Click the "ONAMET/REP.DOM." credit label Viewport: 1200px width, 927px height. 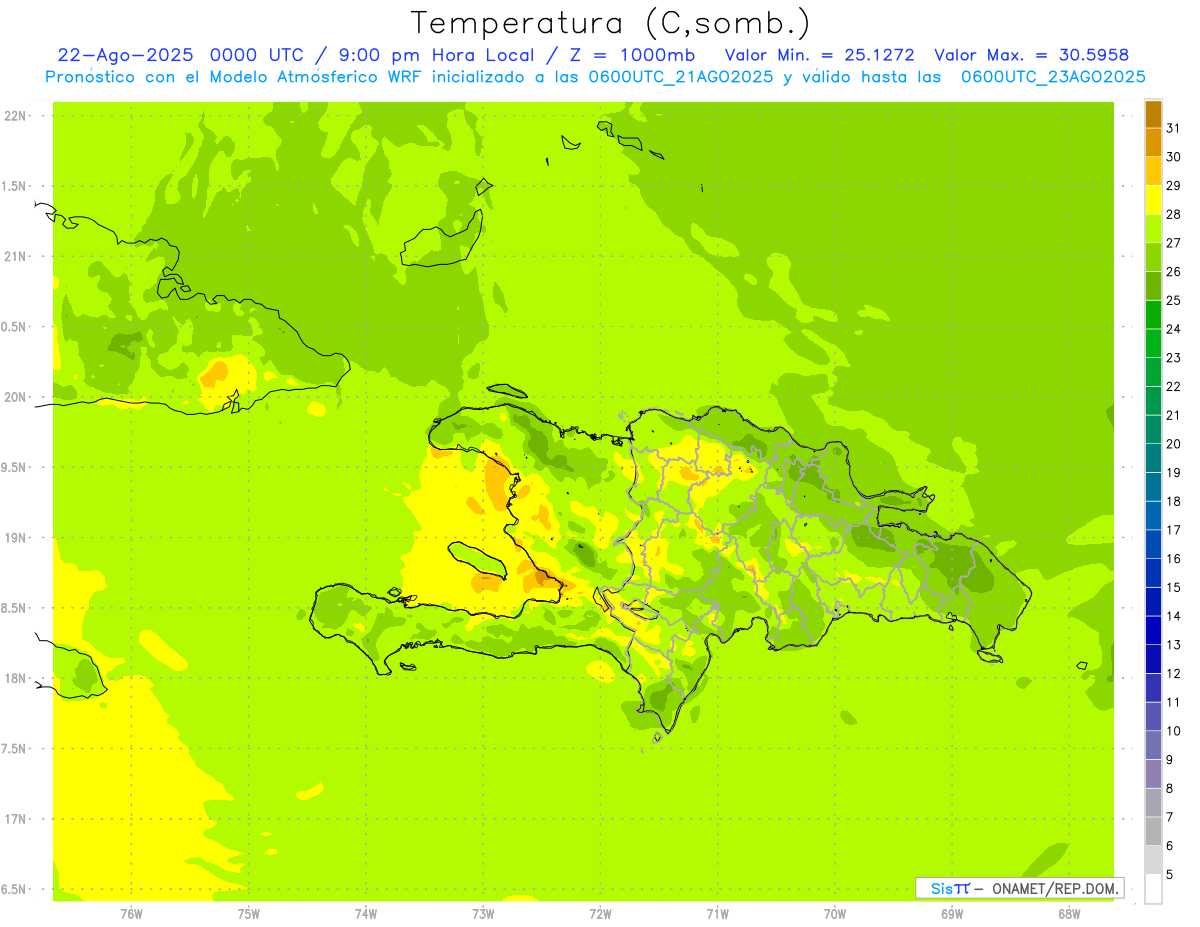pos(1056,888)
